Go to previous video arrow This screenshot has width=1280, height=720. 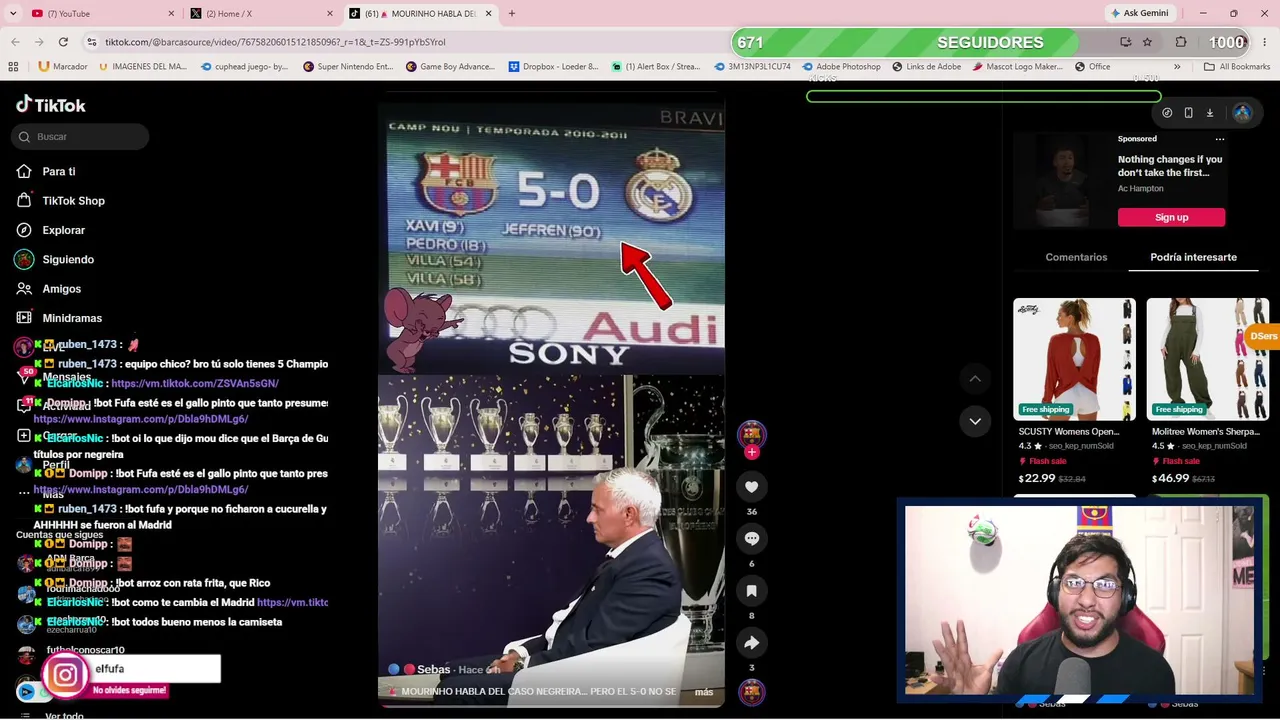975,378
